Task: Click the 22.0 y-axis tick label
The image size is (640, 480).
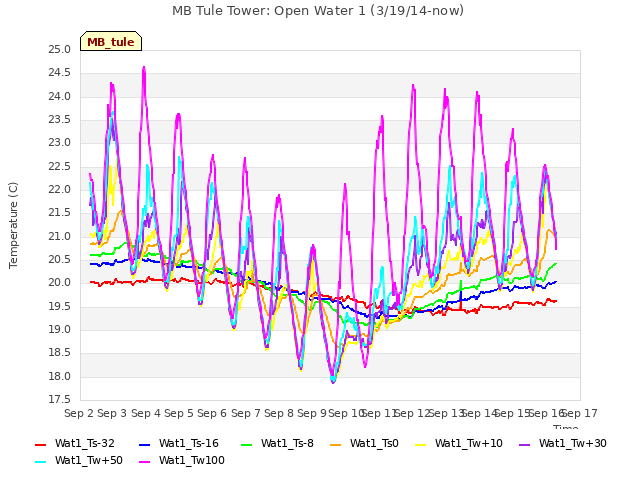Action: pyautogui.click(x=59, y=190)
